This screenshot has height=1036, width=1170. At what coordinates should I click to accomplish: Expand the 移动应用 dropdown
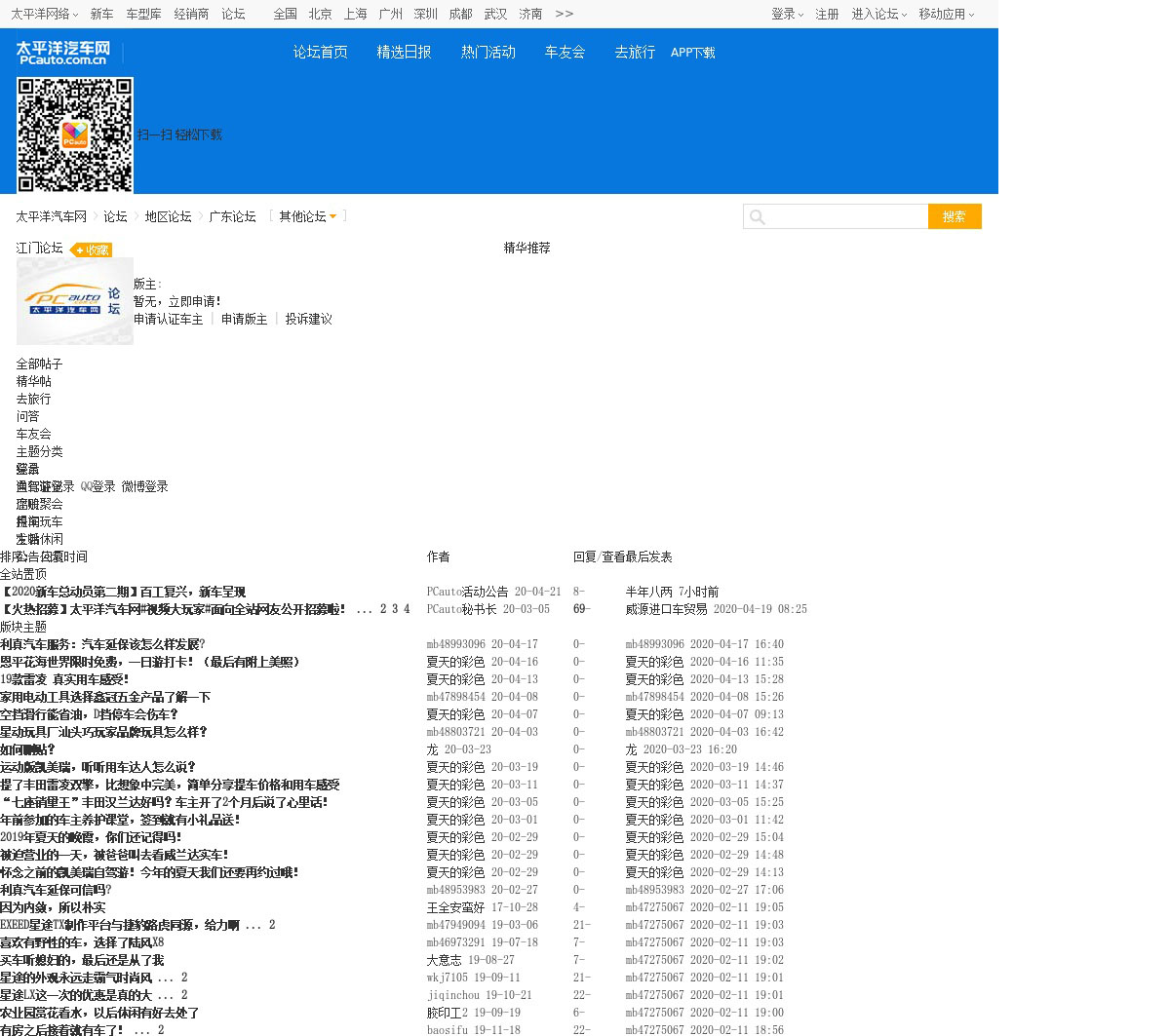click(947, 14)
